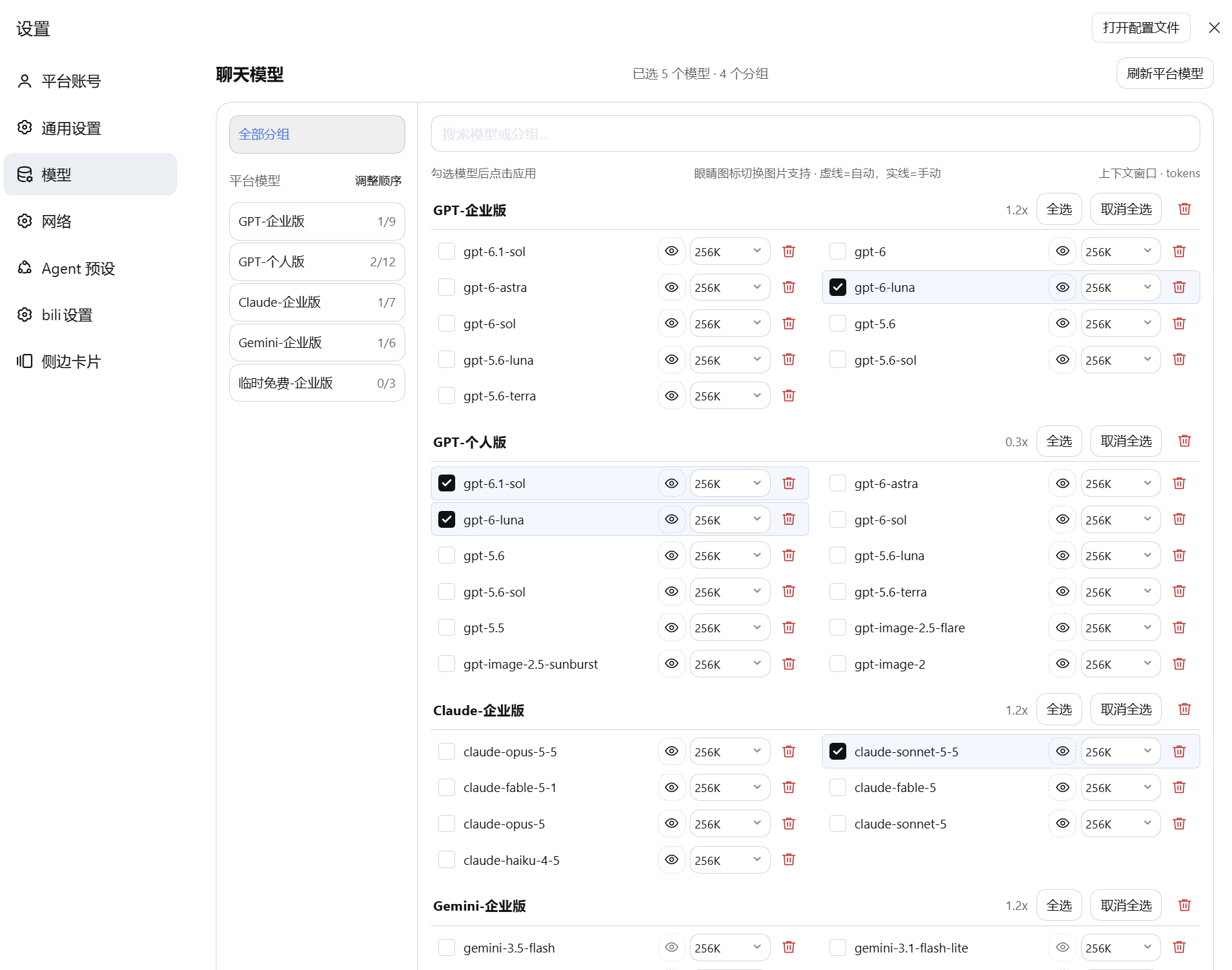
Task: Open context window dropdown for gpt-5.6-sol in GPT-个人版
Action: 730,592
